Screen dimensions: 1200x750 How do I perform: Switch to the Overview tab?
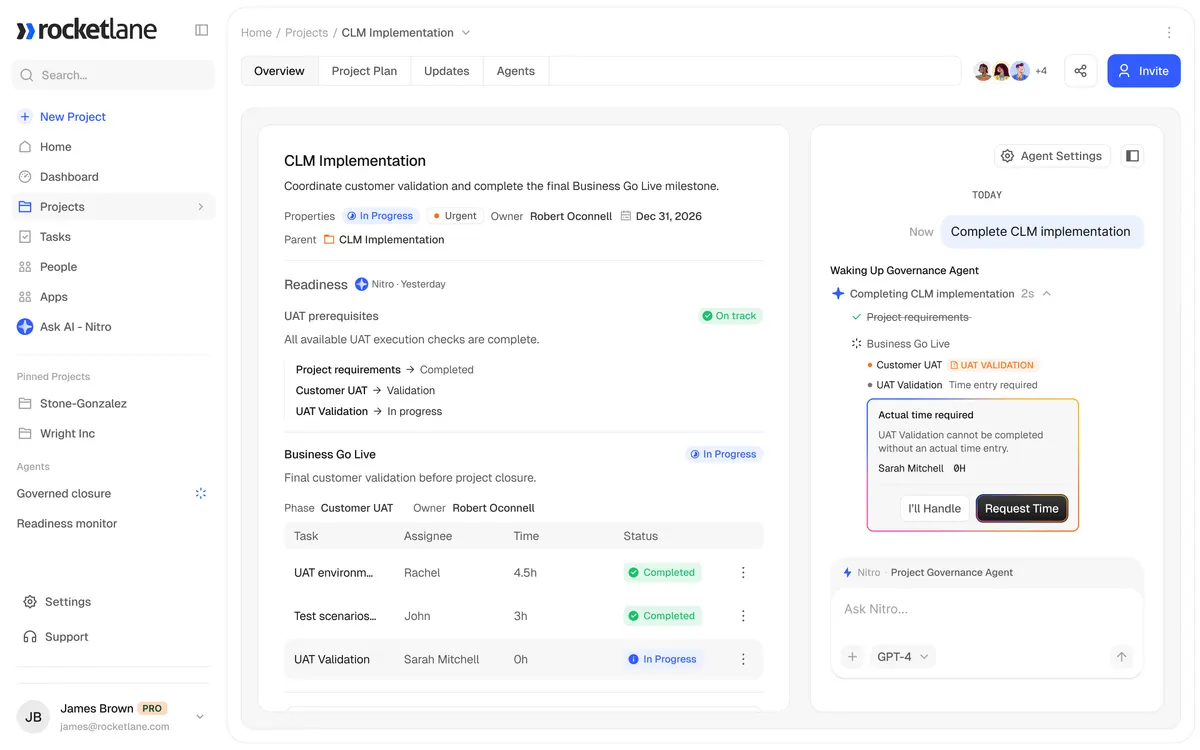click(x=279, y=71)
